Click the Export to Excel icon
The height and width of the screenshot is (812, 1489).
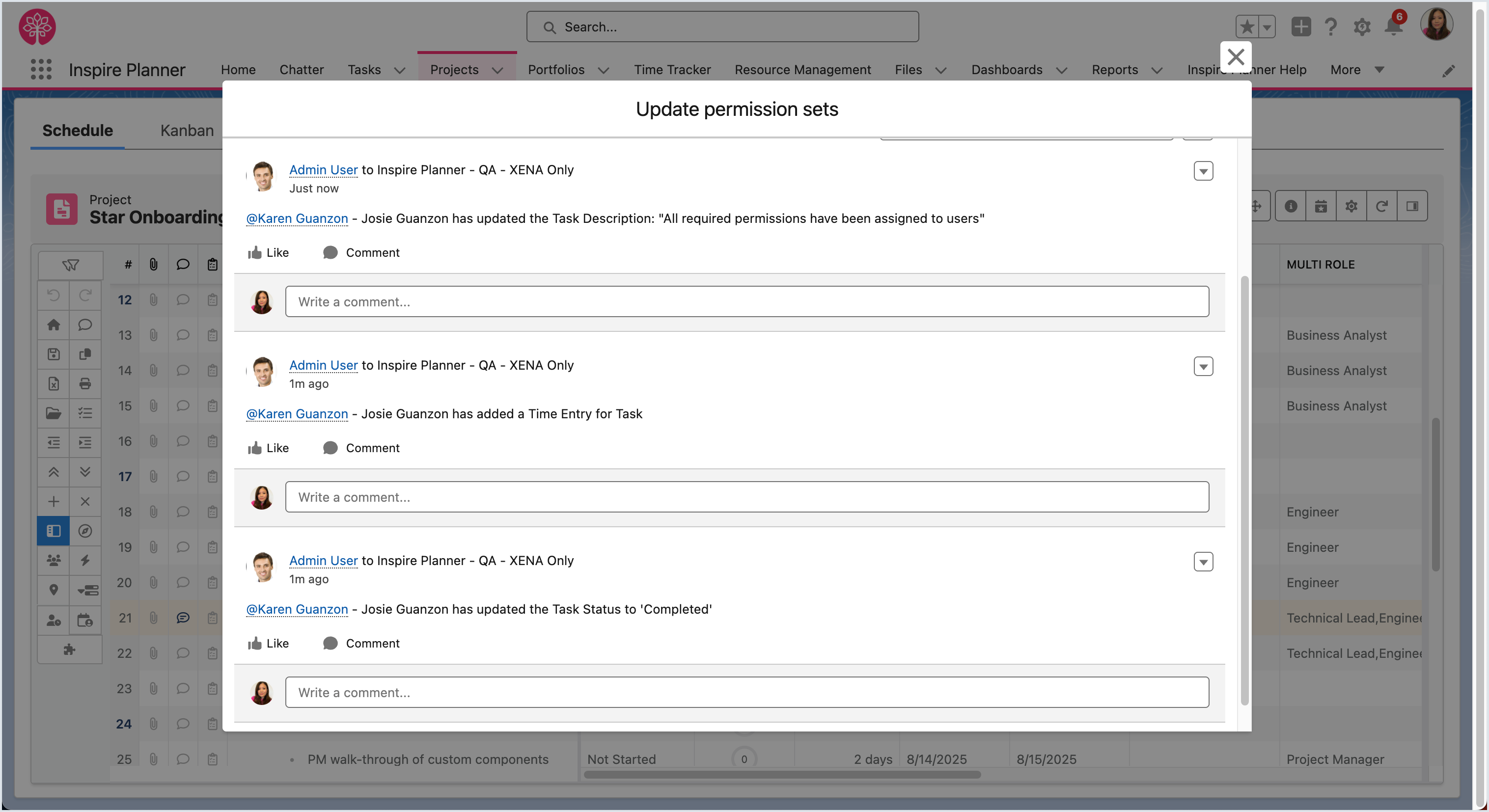pyautogui.click(x=54, y=384)
